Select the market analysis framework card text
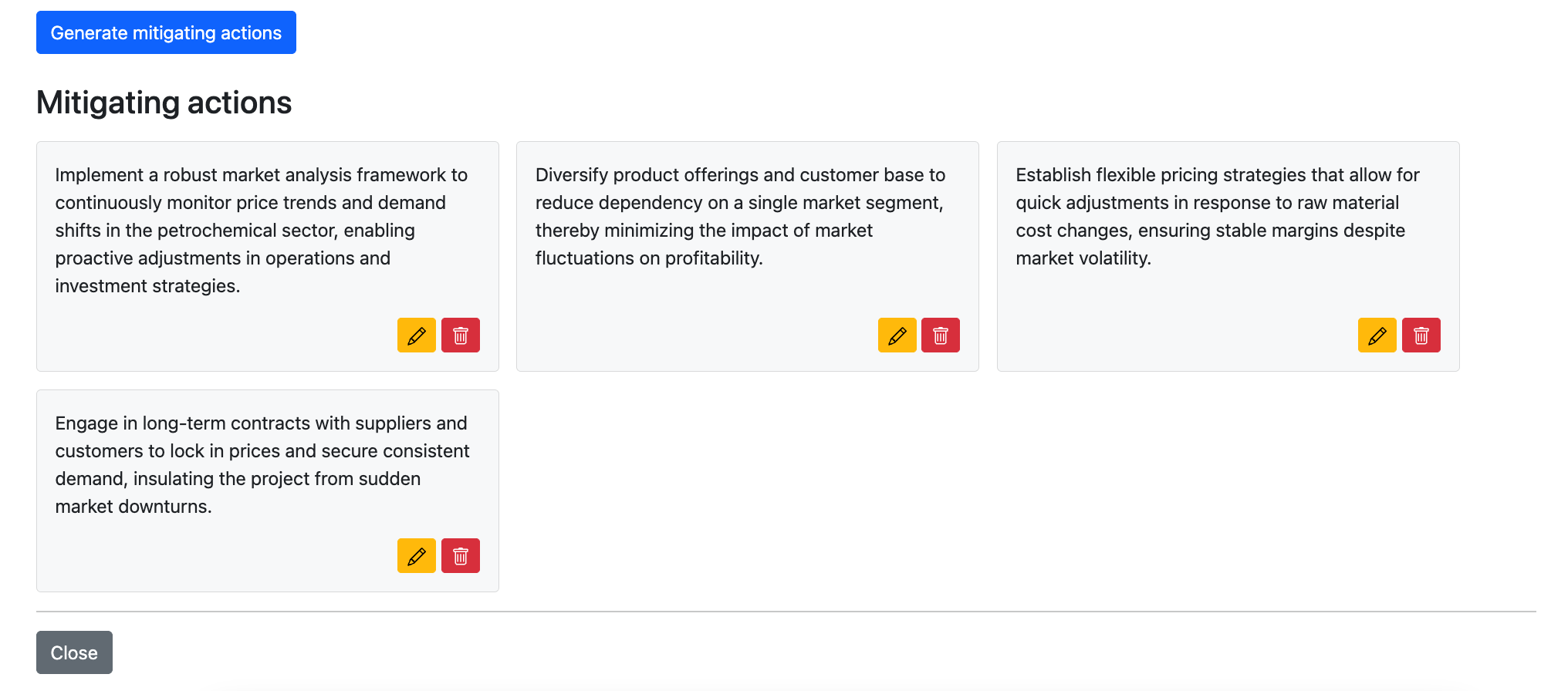Image resolution: width=1568 pixels, height=691 pixels. click(x=262, y=231)
